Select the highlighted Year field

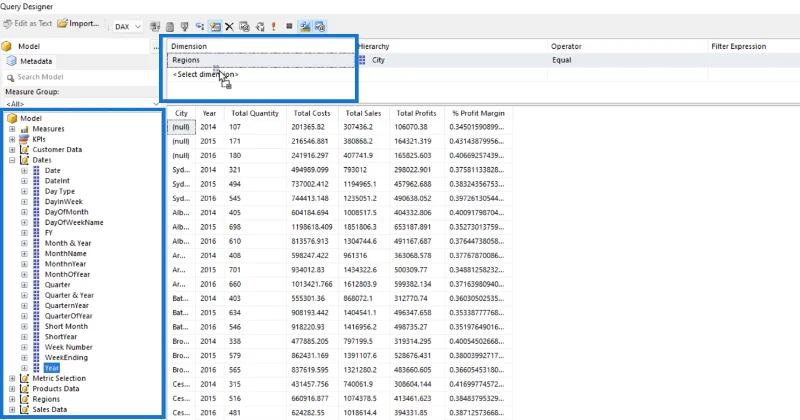pyautogui.click(x=52, y=368)
